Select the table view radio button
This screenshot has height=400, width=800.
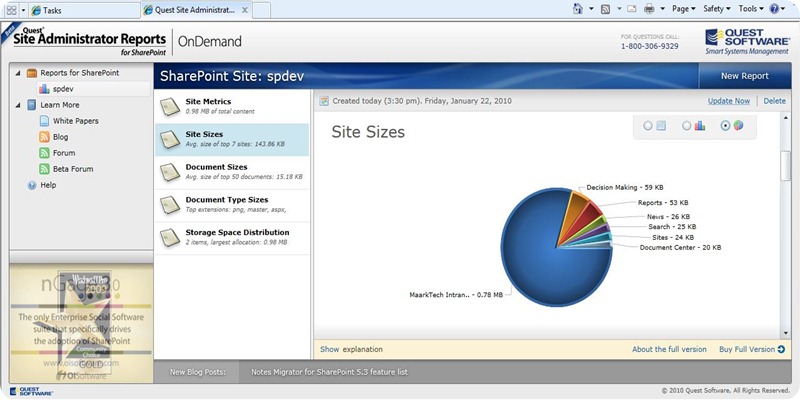click(647, 126)
